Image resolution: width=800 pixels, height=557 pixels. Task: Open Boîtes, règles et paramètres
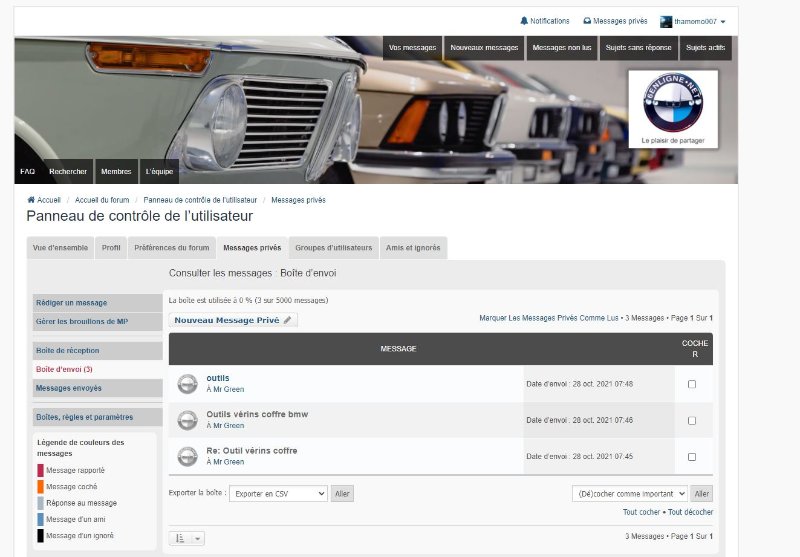[x=97, y=417]
